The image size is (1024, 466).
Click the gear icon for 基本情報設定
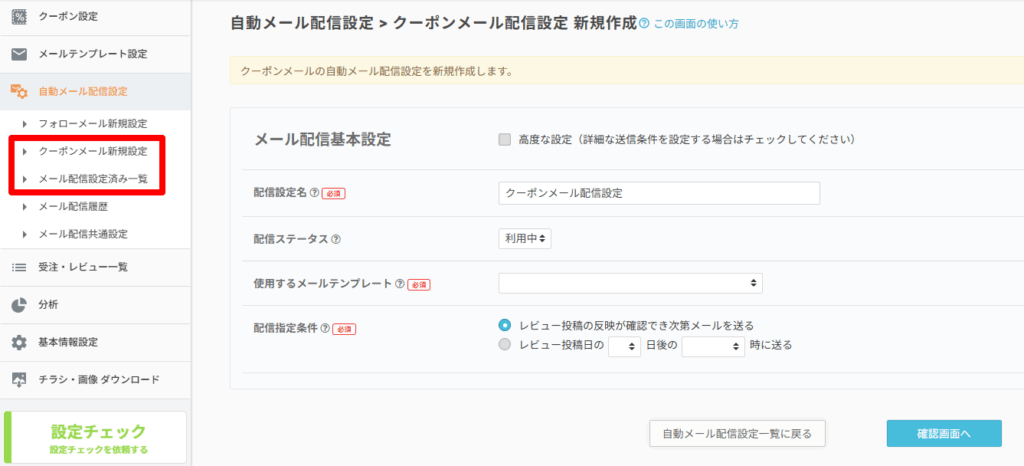tap(18, 342)
